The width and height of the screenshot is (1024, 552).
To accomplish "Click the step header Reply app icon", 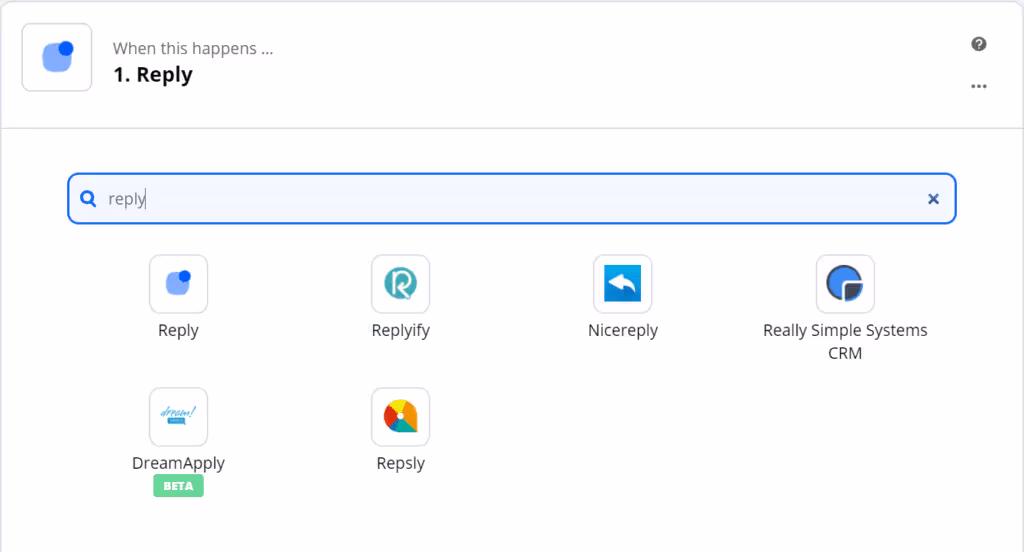I will tap(57, 57).
